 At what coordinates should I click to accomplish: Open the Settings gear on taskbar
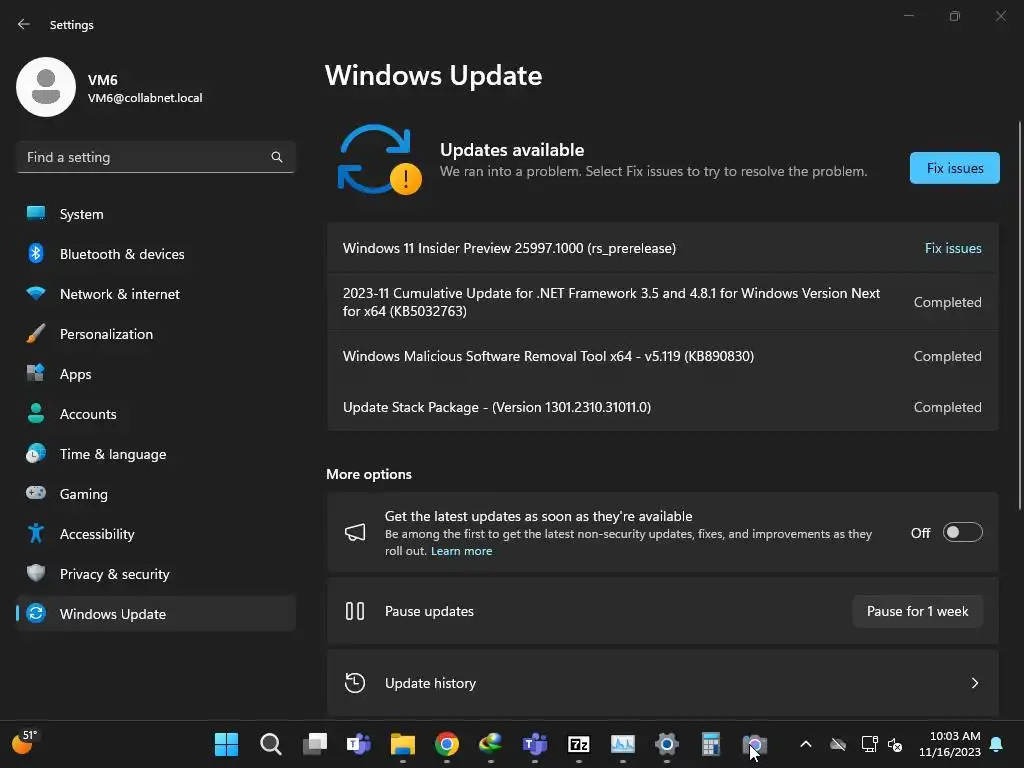pyautogui.click(x=667, y=744)
